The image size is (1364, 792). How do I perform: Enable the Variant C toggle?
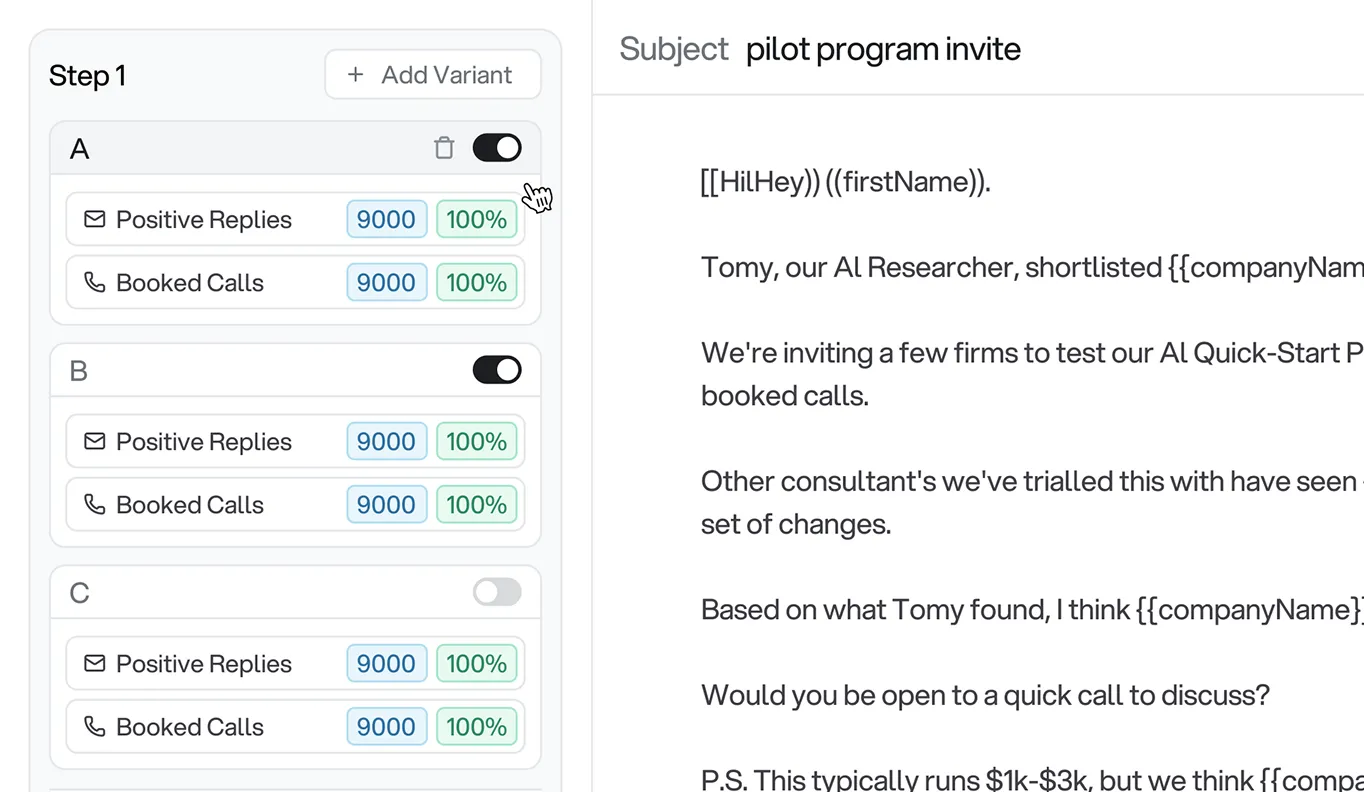[x=497, y=591]
